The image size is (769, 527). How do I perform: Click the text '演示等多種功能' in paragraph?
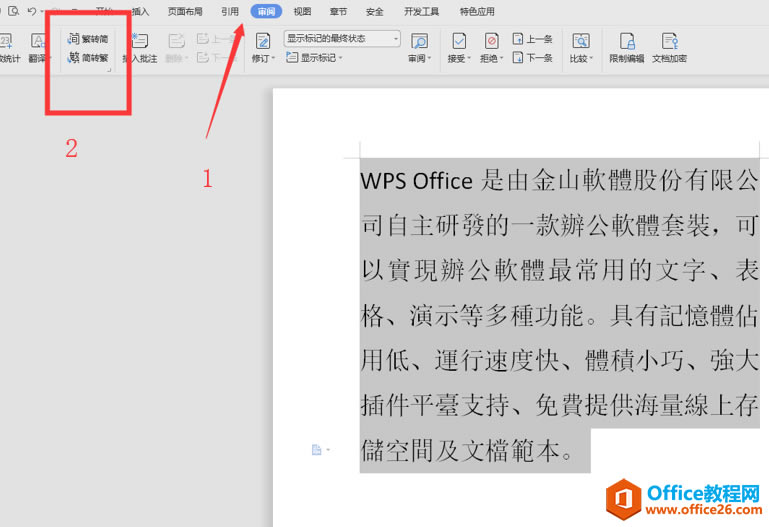tap(496, 316)
